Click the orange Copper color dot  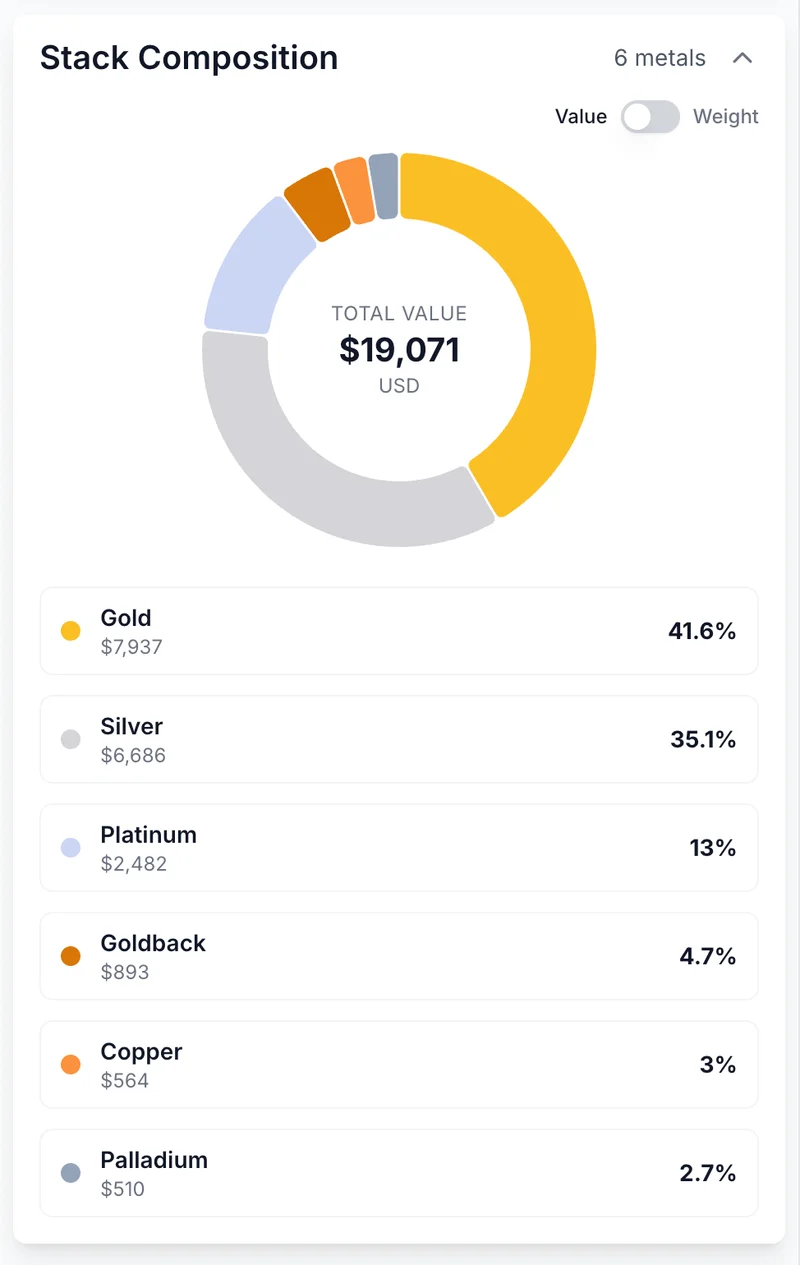click(x=71, y=1065)
